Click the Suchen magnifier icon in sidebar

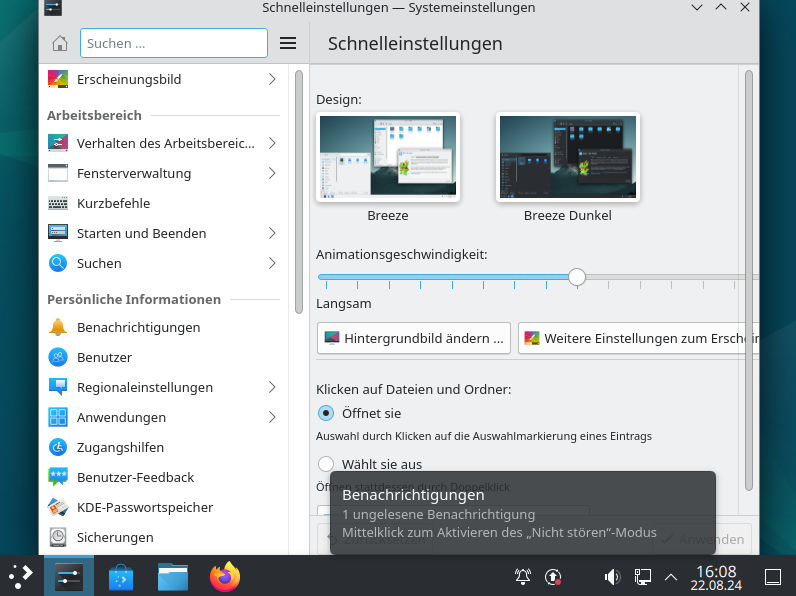(58, 263)
